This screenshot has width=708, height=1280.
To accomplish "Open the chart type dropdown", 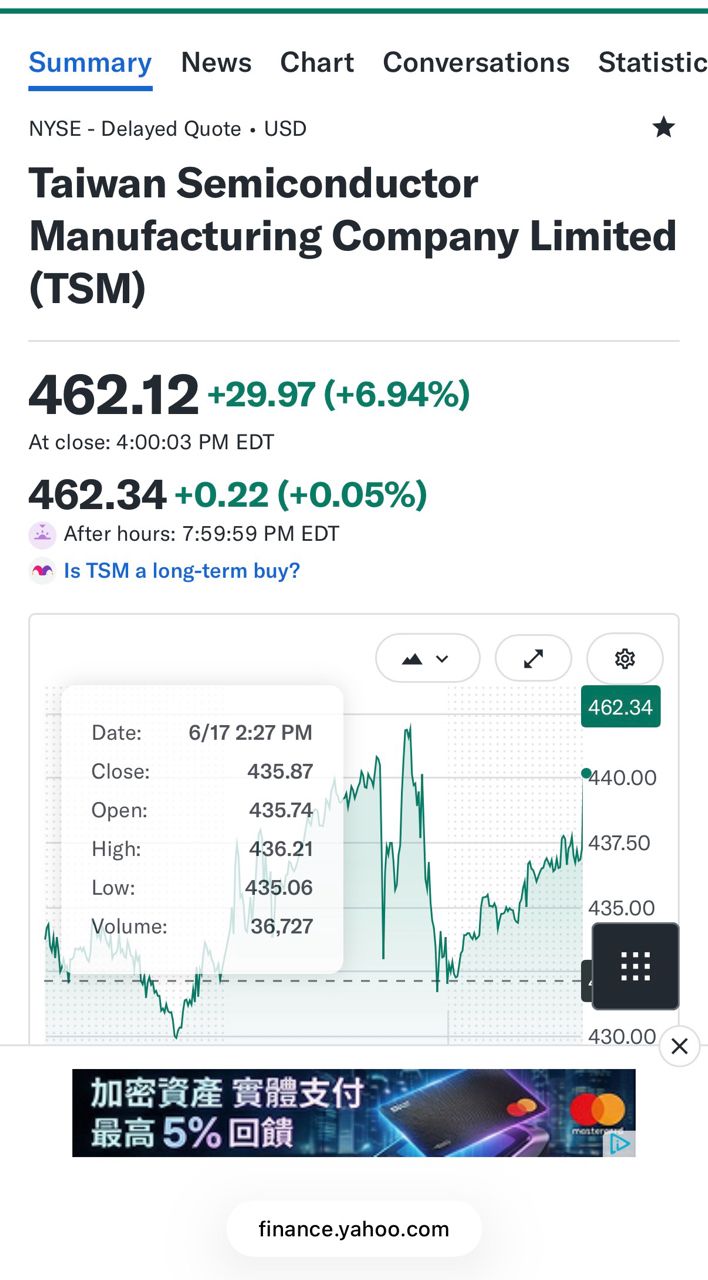I will pos(428,658).
